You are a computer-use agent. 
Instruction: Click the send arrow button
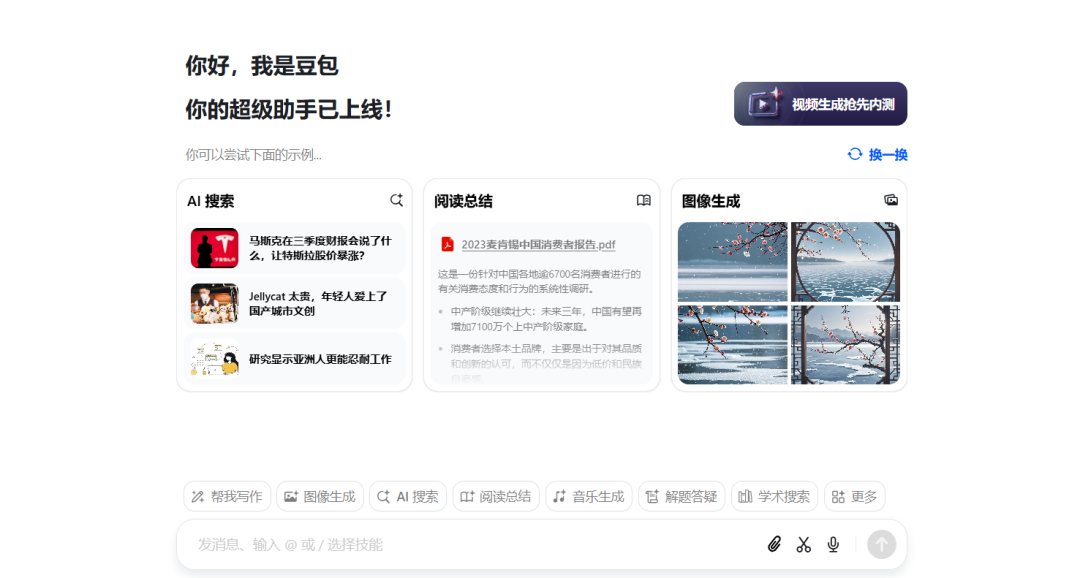882,545
